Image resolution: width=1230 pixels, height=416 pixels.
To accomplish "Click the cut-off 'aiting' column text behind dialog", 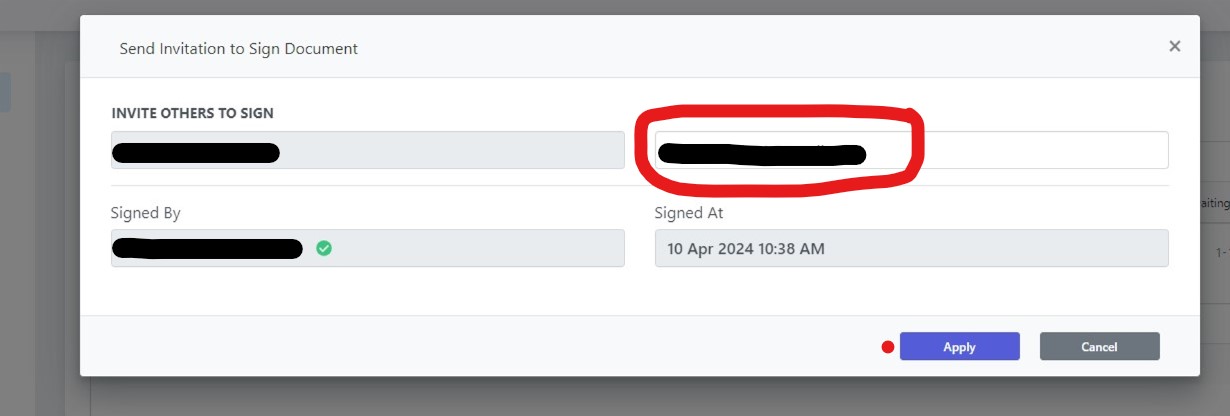I will tap(1214, 203).
